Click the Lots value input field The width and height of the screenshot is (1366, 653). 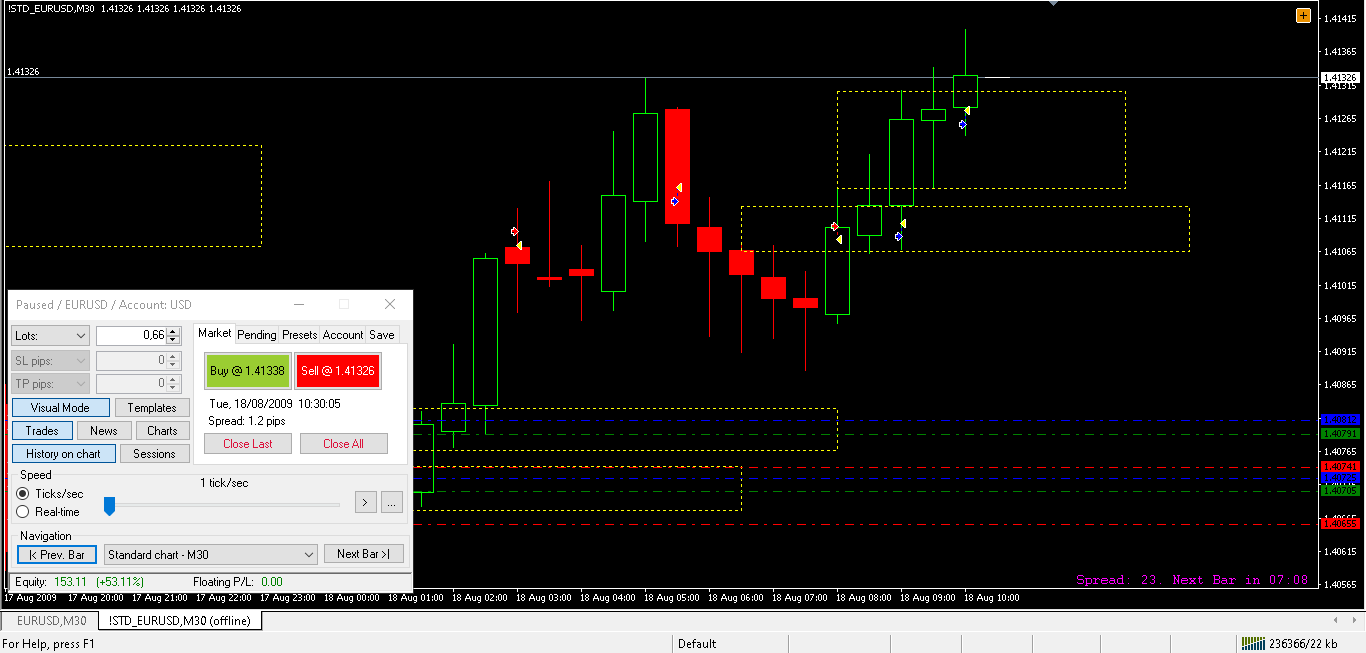[x=131, y=336]
